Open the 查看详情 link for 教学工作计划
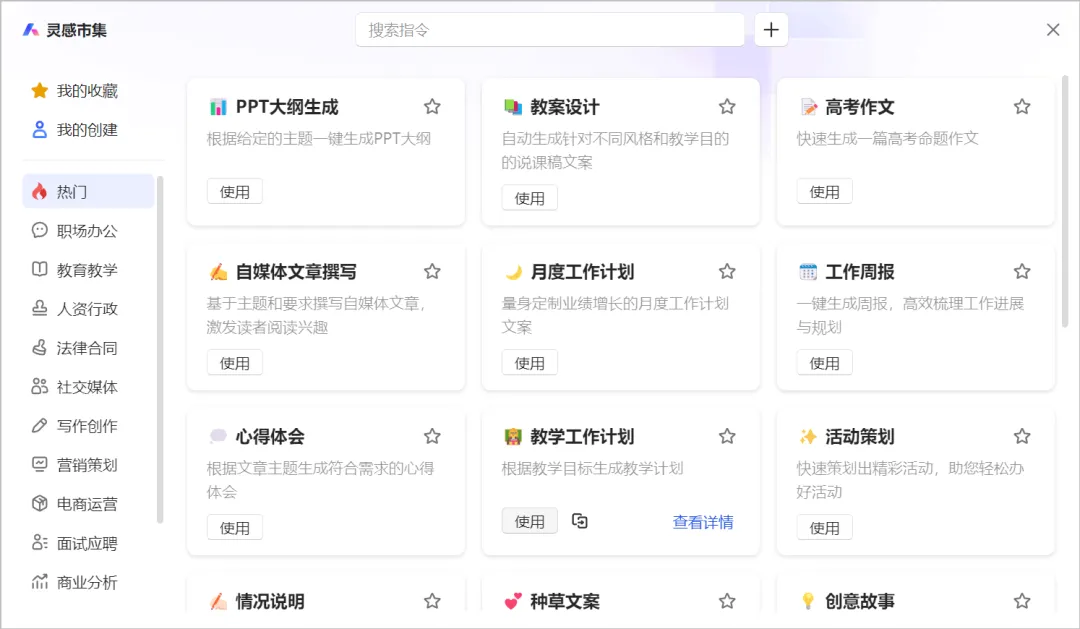Image resolution: width=1080 pixels, height=629 pixels. [703, 522]
